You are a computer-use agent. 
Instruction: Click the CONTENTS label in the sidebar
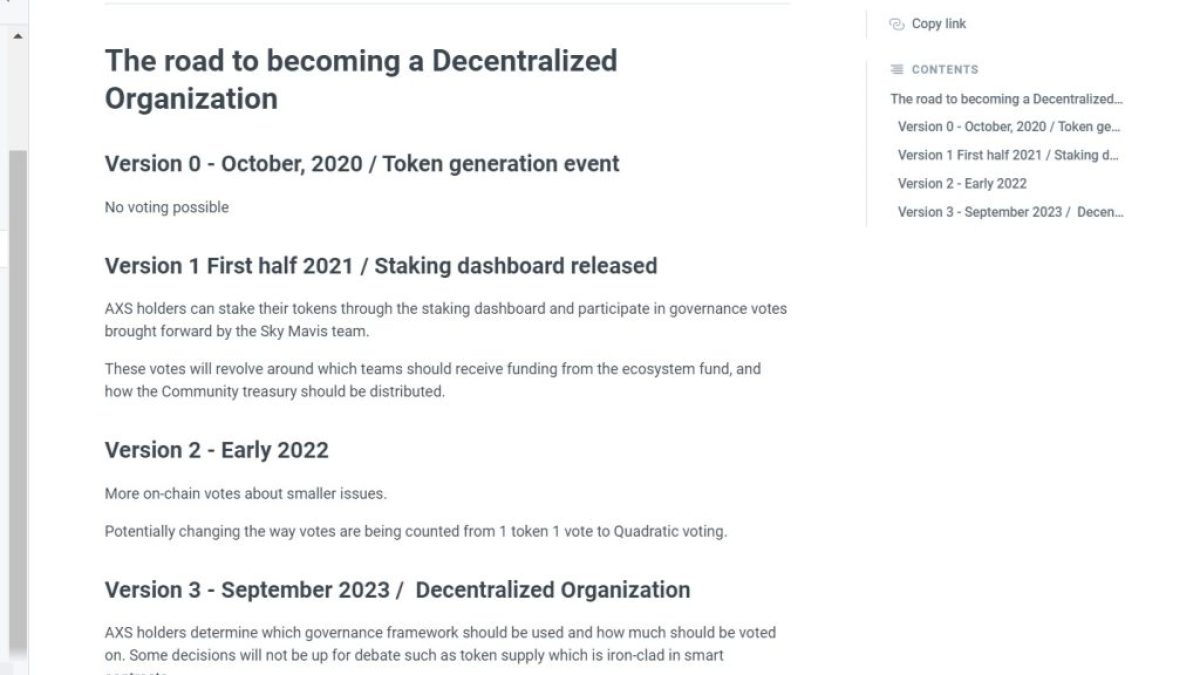point(945,70)
